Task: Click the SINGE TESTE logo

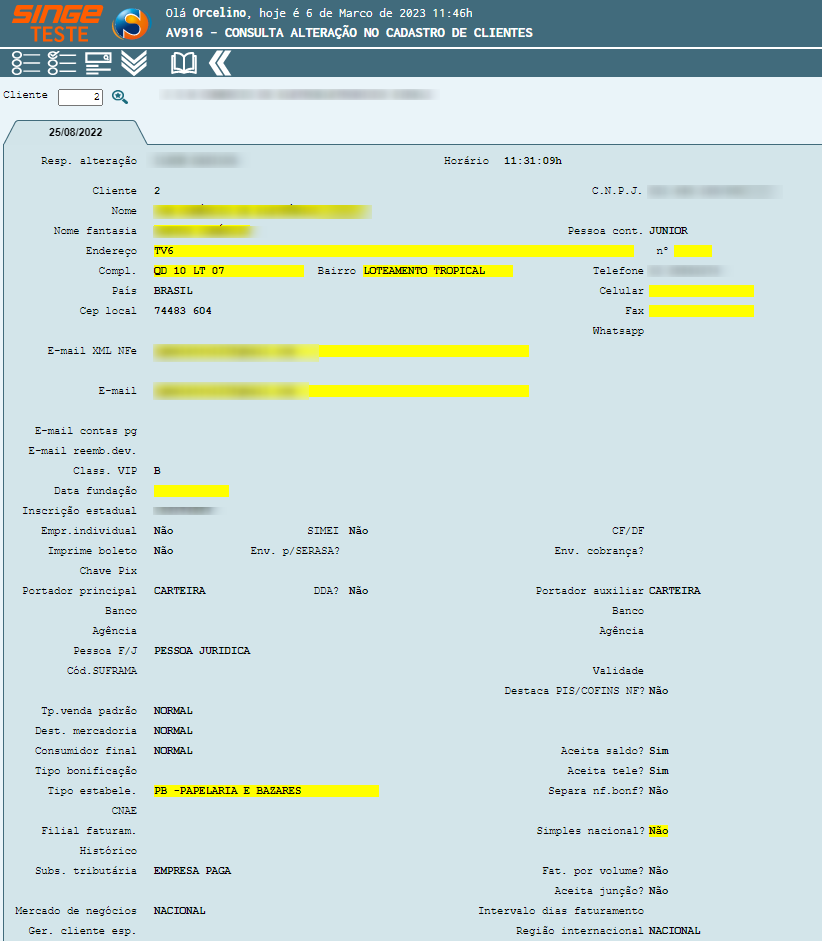Action: pos(57,22)
